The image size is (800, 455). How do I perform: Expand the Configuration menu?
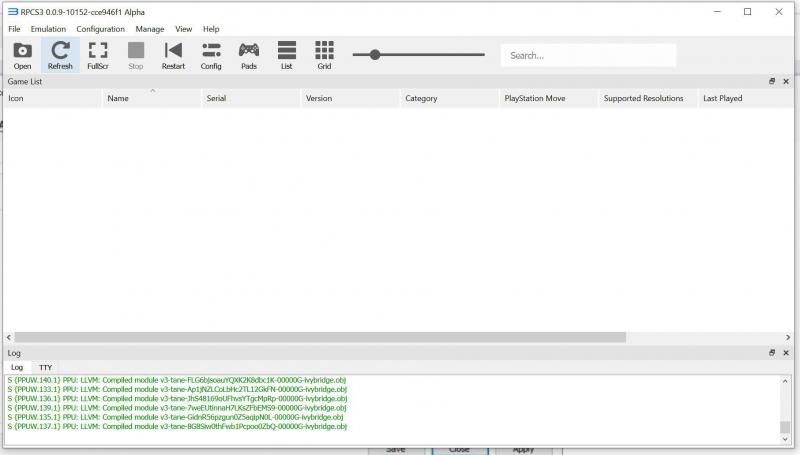pyautogui.click(x=100, y=29)
